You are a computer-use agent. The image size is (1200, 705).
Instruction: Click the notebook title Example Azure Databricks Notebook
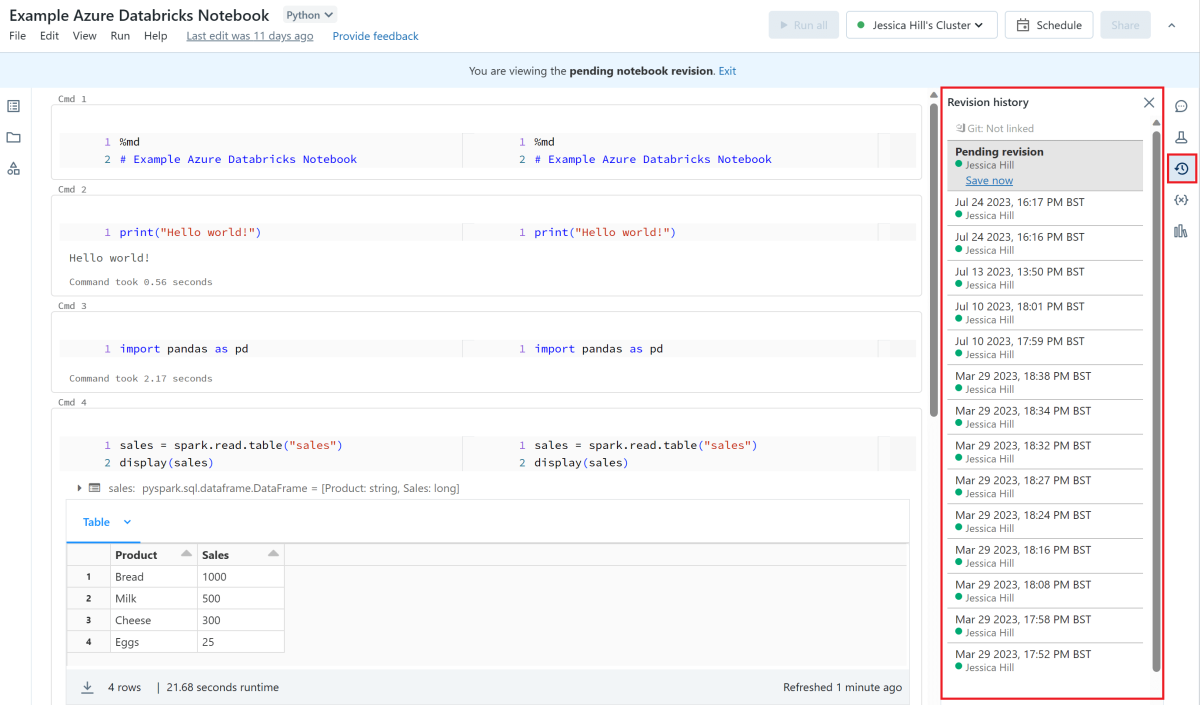click(x=139, y=15)
